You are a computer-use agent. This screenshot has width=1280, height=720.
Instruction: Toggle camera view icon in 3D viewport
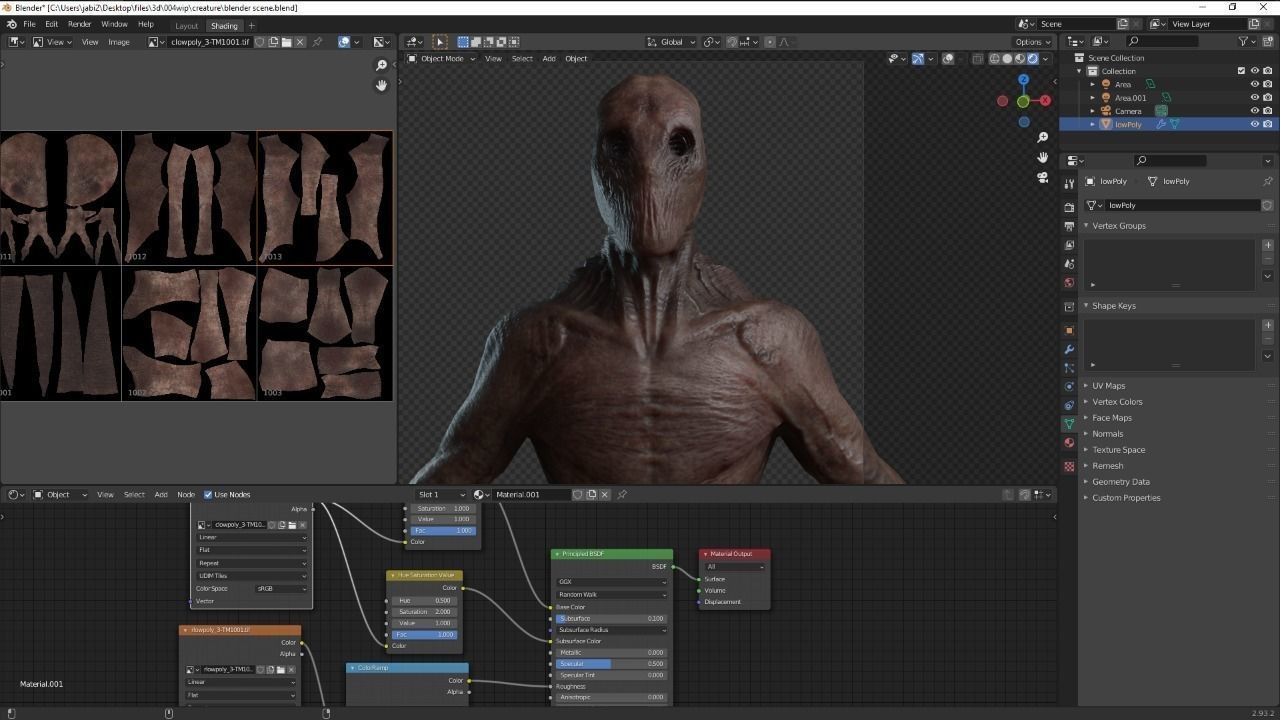click(x=1042, y=177)
